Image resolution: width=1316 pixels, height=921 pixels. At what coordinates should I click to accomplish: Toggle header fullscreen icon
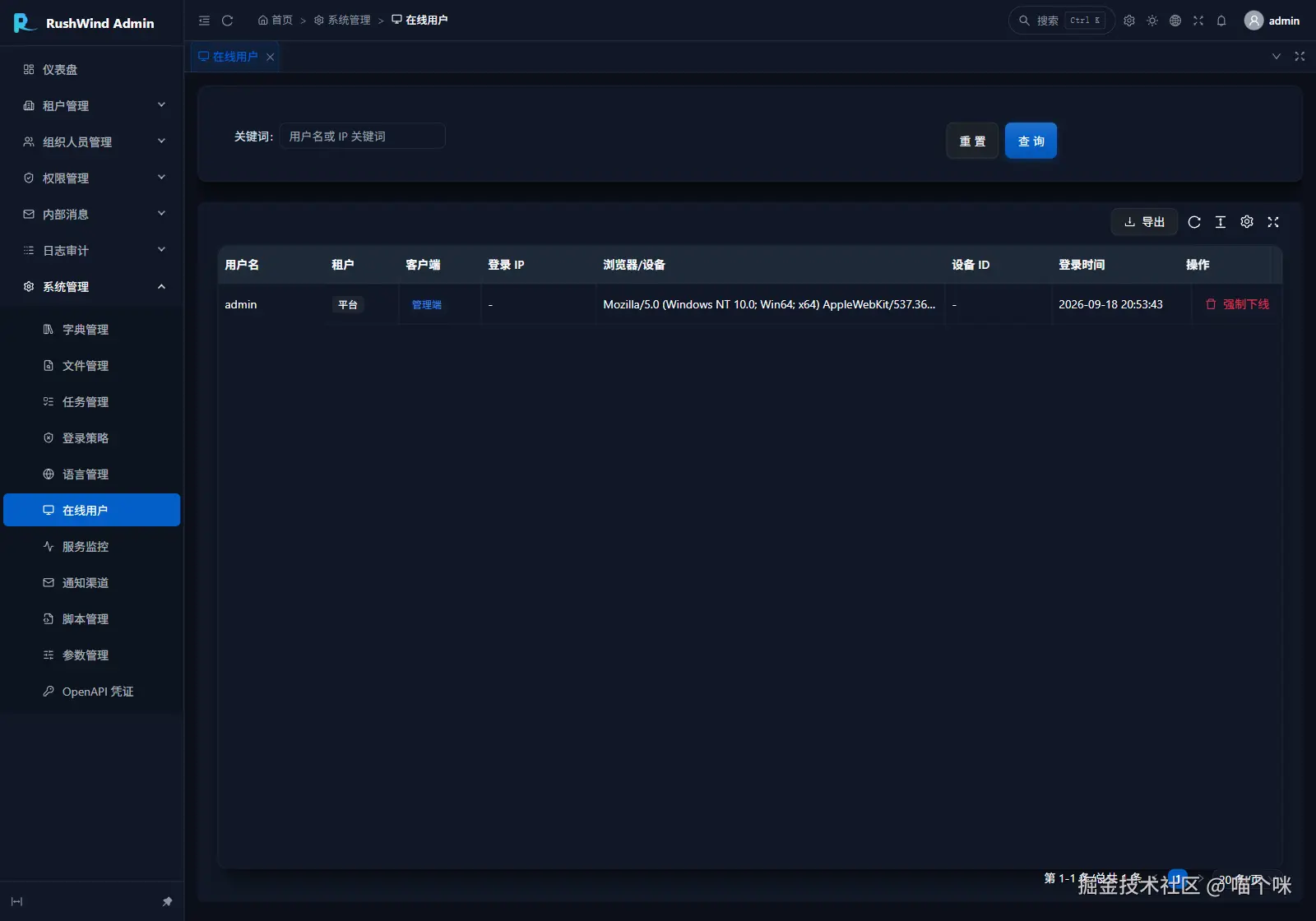(1198, 21)
